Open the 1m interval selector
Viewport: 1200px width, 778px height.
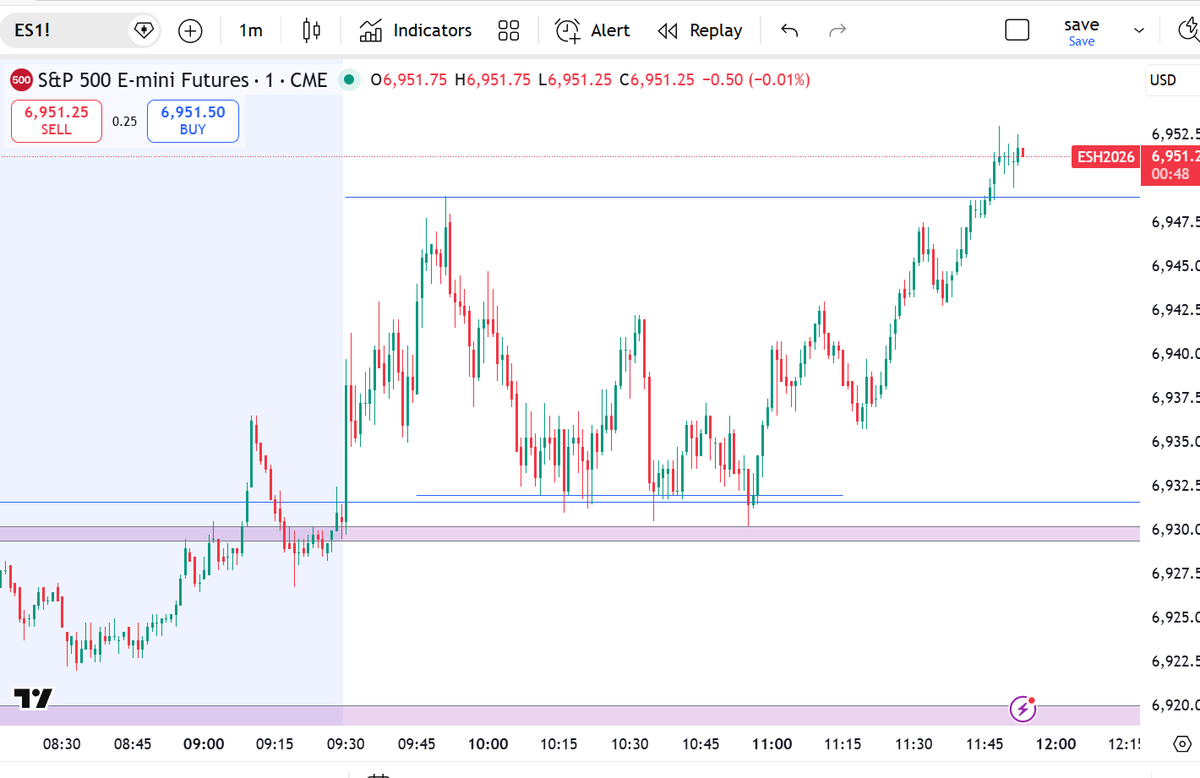pyautogui.click(x=250, y=31)
